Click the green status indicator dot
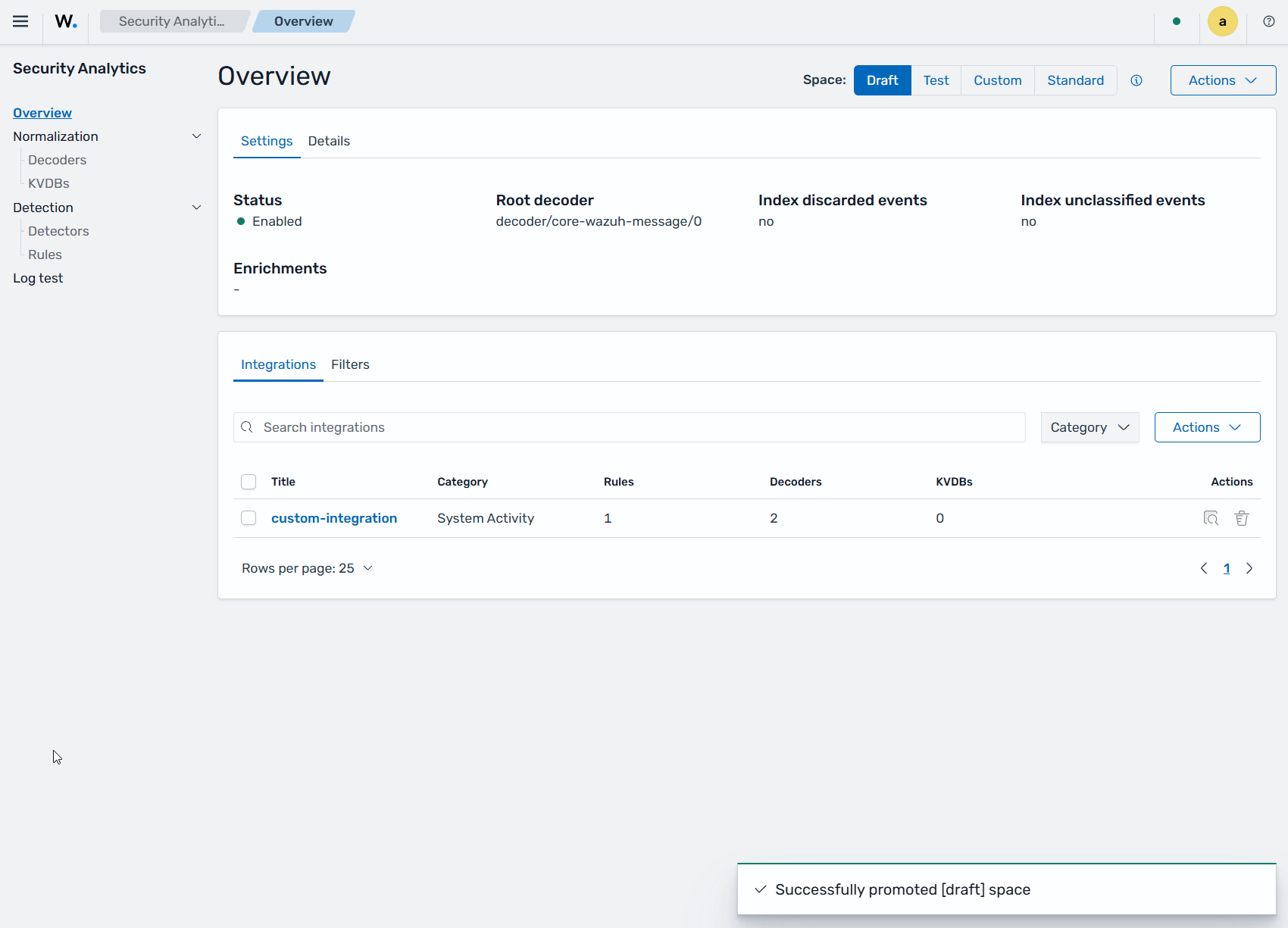The width and height of the screenshot is (1288, 928). click(1177, 21)
